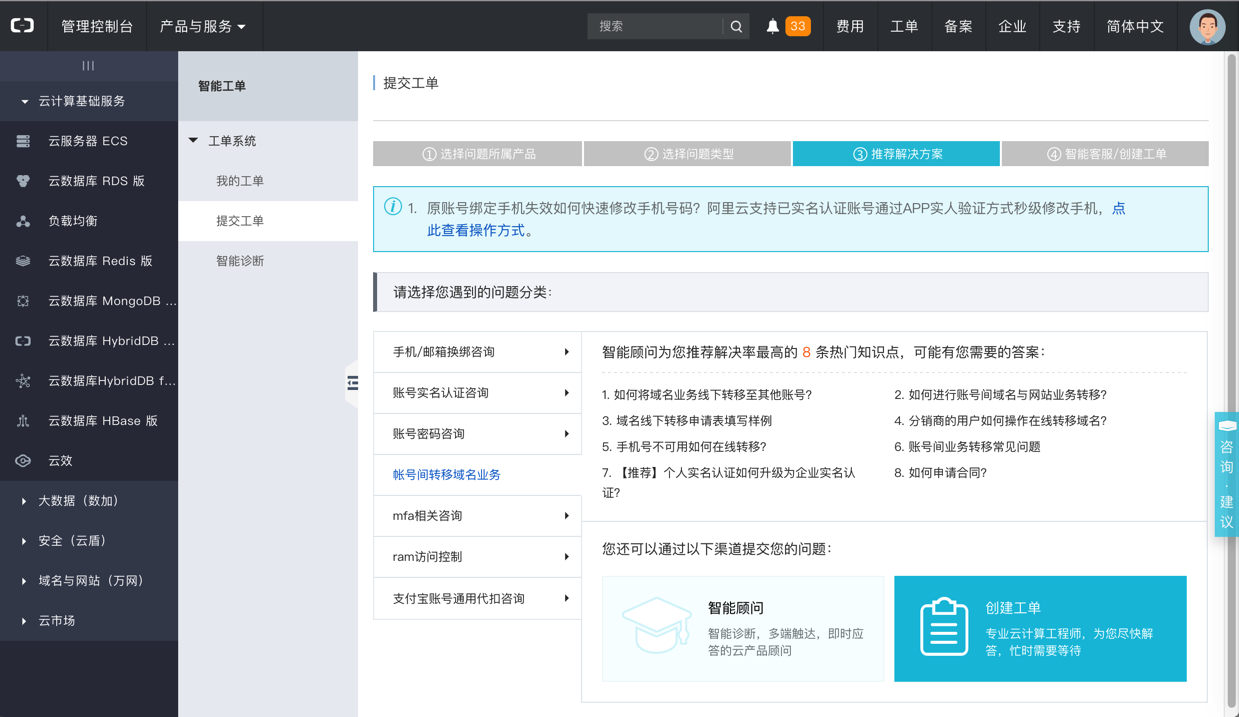The height and width of the screenshot is (717, 1239).
Task: Focus the 搜索 input field
Action: (655, 27)
